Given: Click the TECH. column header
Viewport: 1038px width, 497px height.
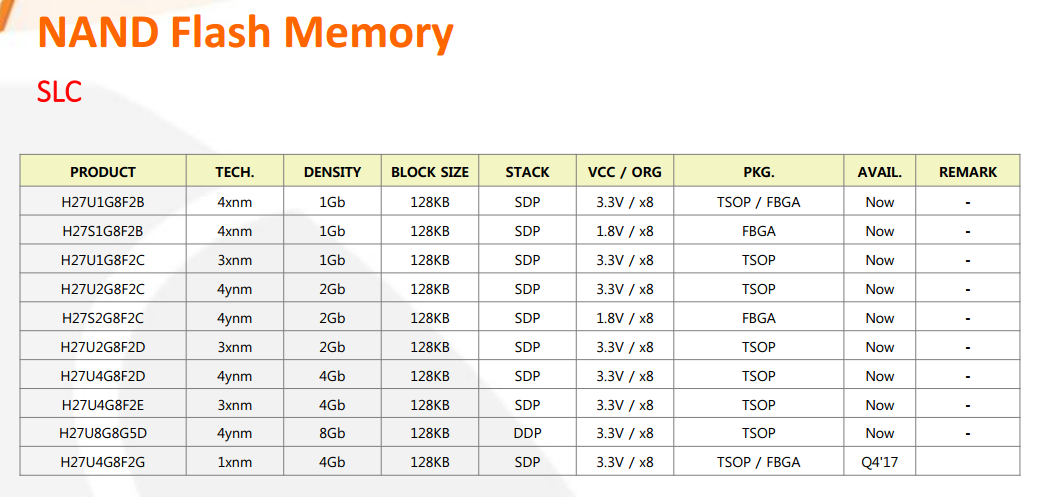Looking at the screenshot, I should click(235, 172).
